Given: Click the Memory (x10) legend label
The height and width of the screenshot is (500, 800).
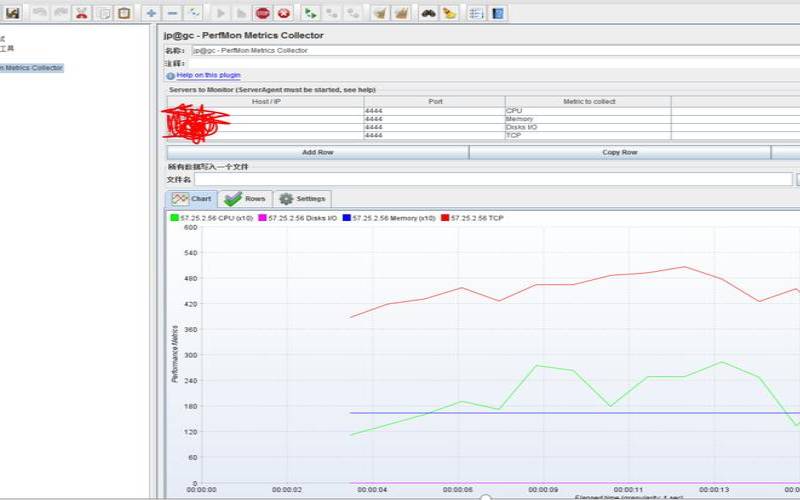Looking at the screenshot, I should point(393,218).
